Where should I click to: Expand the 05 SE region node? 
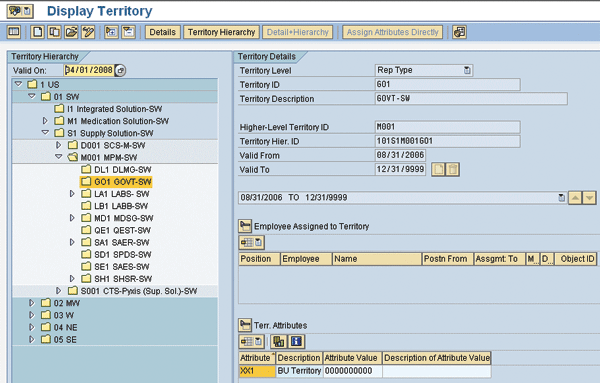pos(32,339)
